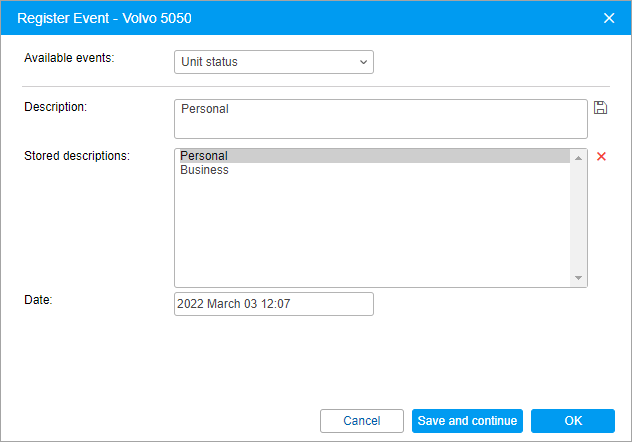Image resolution: width=632 pixels, height=442 pixels.
Task: Click Save and continue
Action: click(x=467, y=421)
